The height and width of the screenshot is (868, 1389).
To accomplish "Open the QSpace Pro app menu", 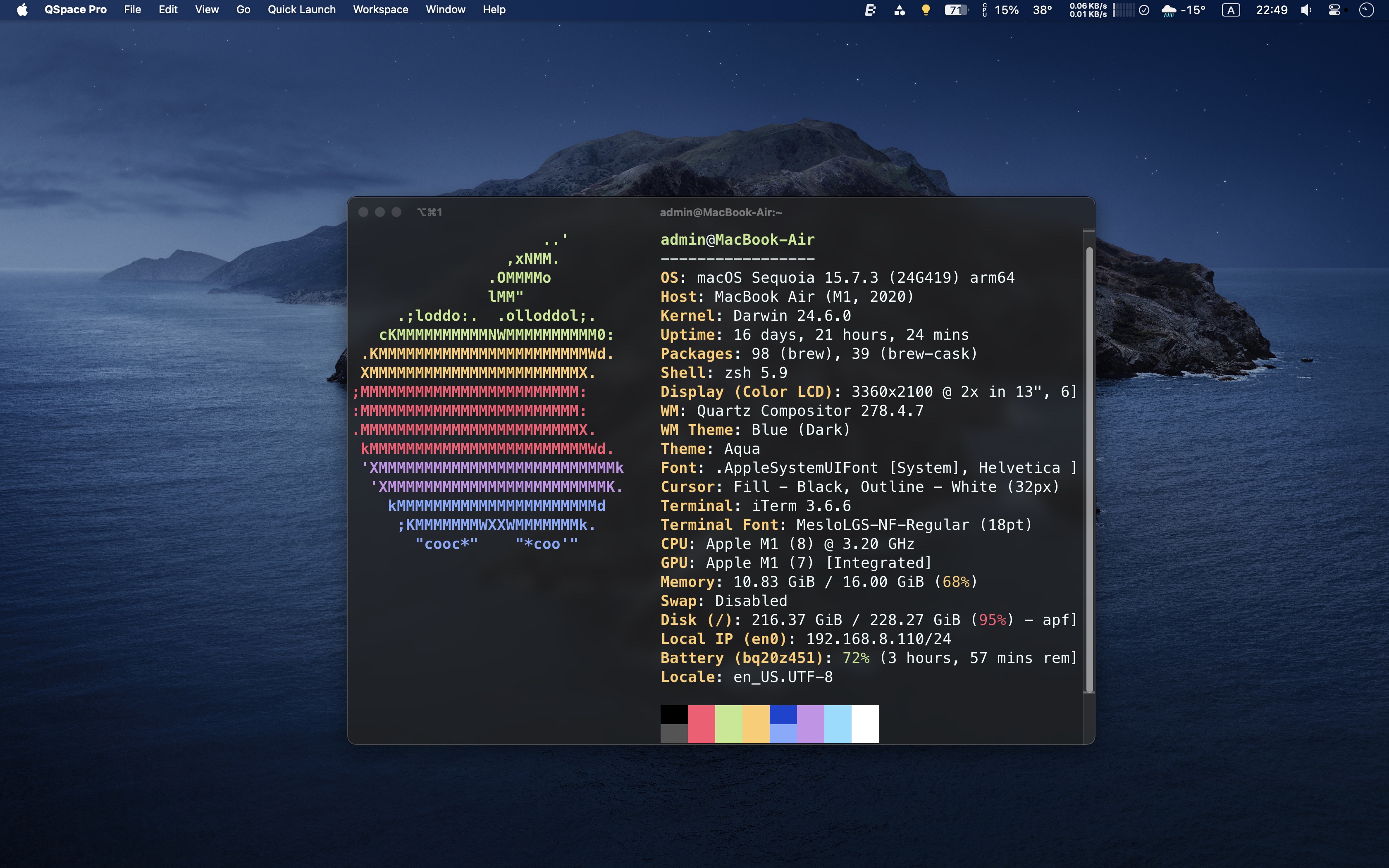I will coord(75,10).
